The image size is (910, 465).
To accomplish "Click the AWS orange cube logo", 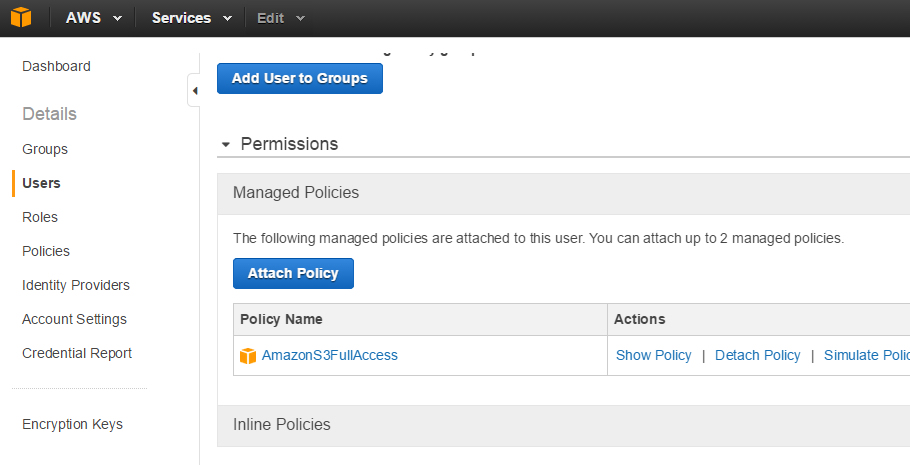I will point(21,18).
